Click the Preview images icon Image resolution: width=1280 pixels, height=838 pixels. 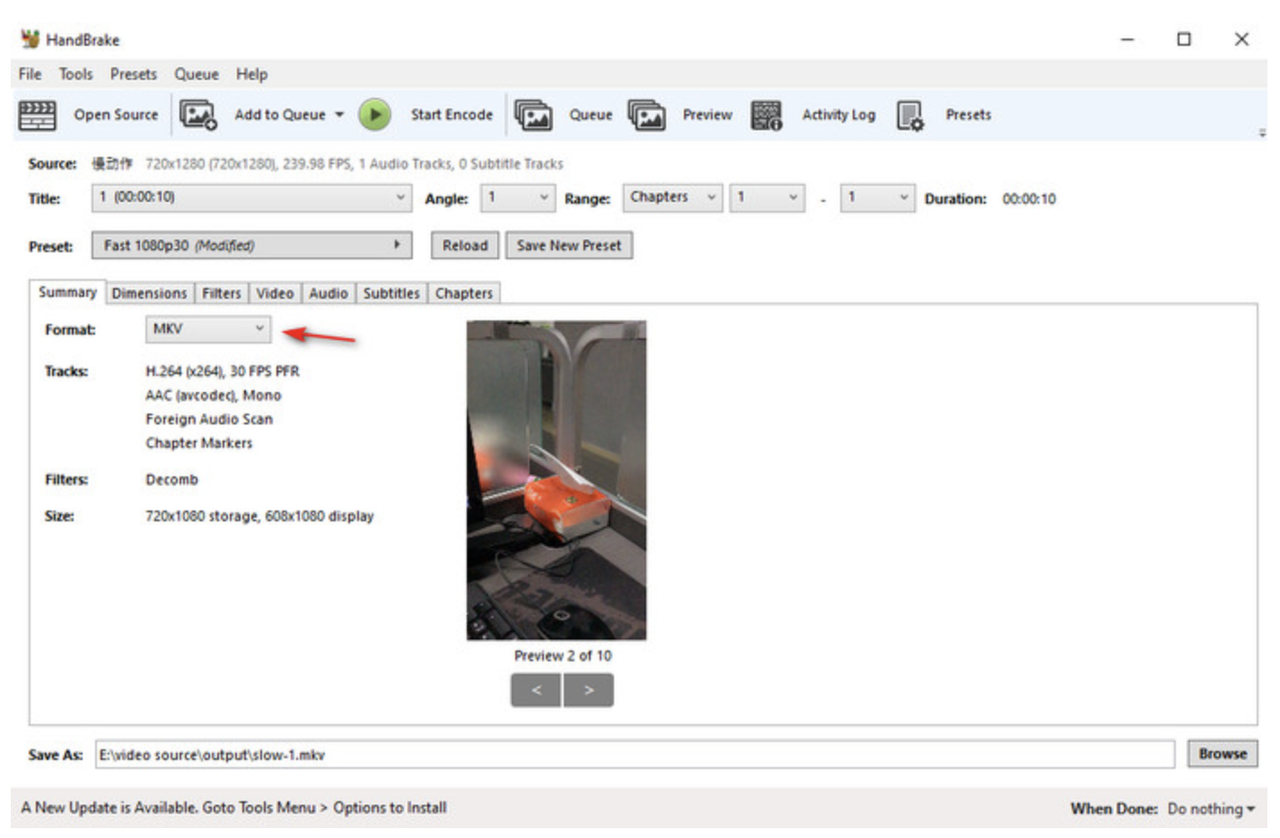(x=646, y=115)
